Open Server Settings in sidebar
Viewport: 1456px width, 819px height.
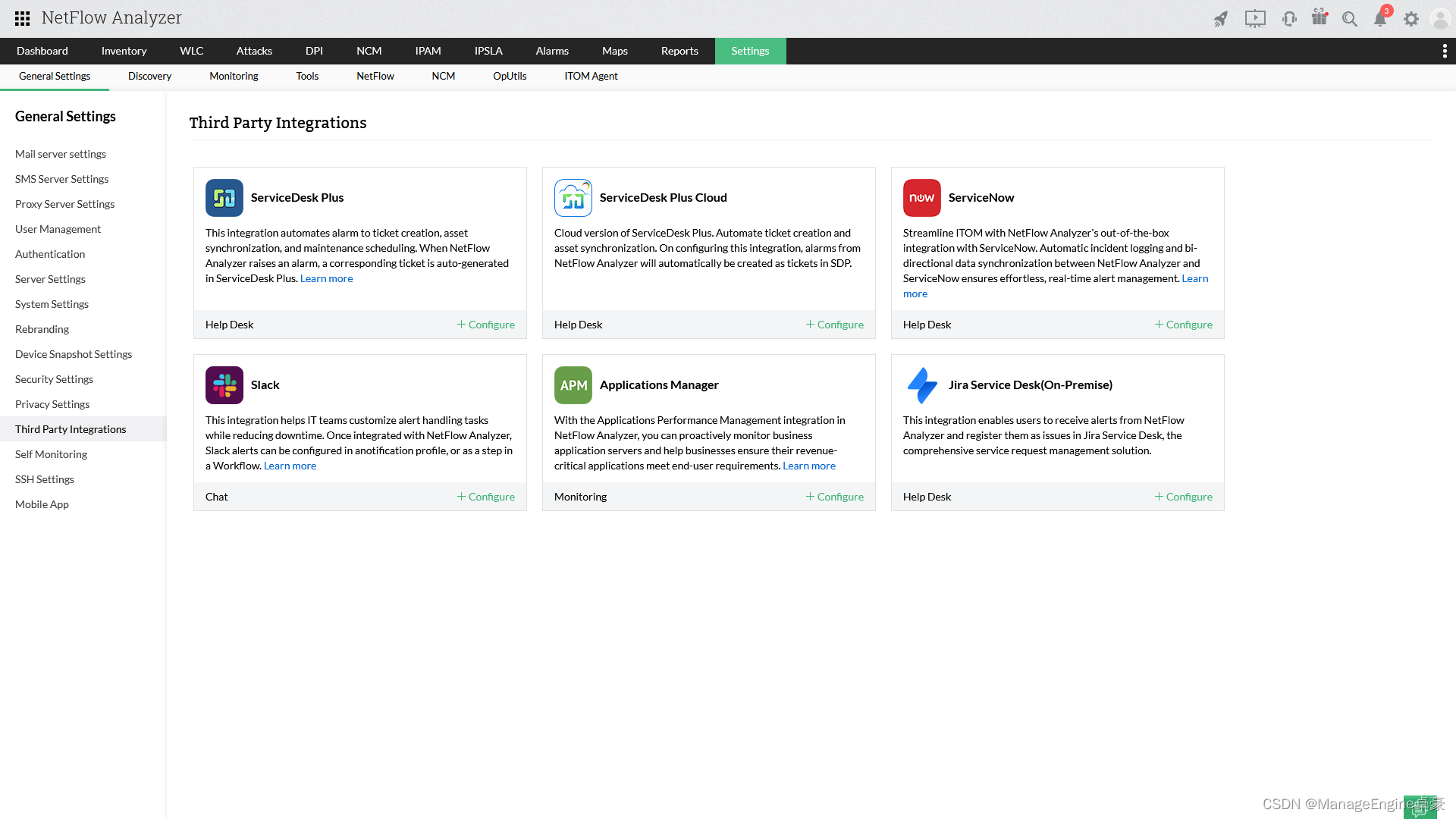click(x=50, y=279)
